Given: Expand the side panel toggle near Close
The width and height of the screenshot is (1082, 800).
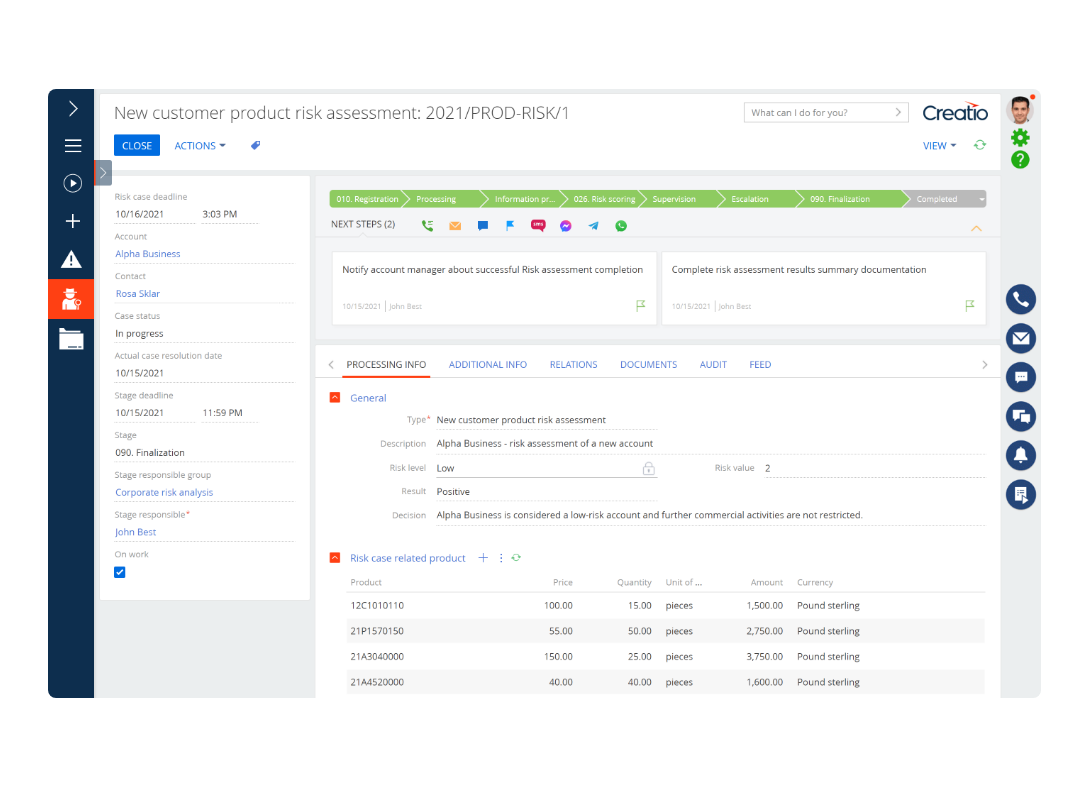Looking at the screenshot, I should tap(103, 173).
